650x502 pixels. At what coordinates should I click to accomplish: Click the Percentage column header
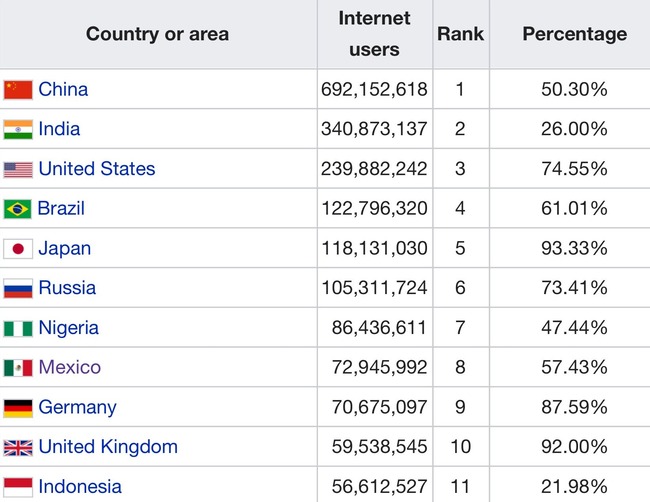tap(575, 34)
